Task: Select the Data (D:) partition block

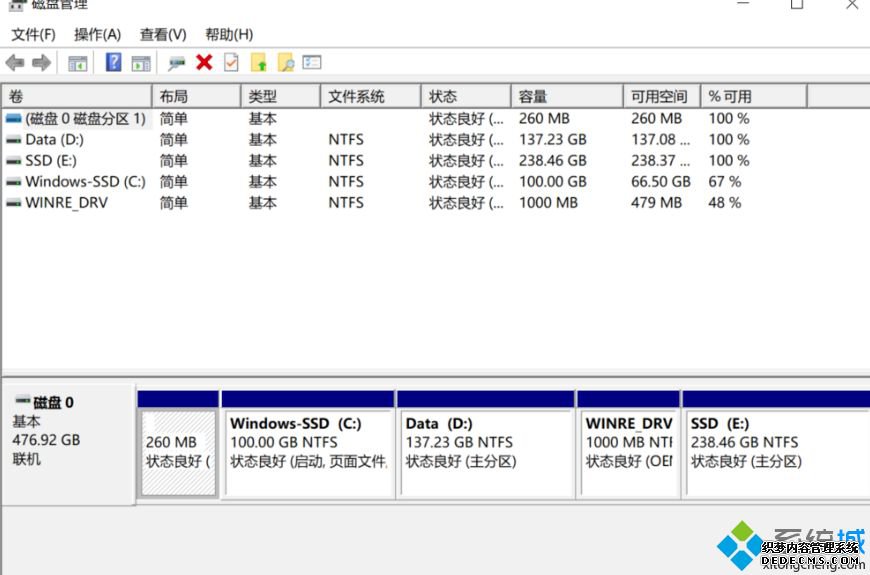Action: (485, 444)
